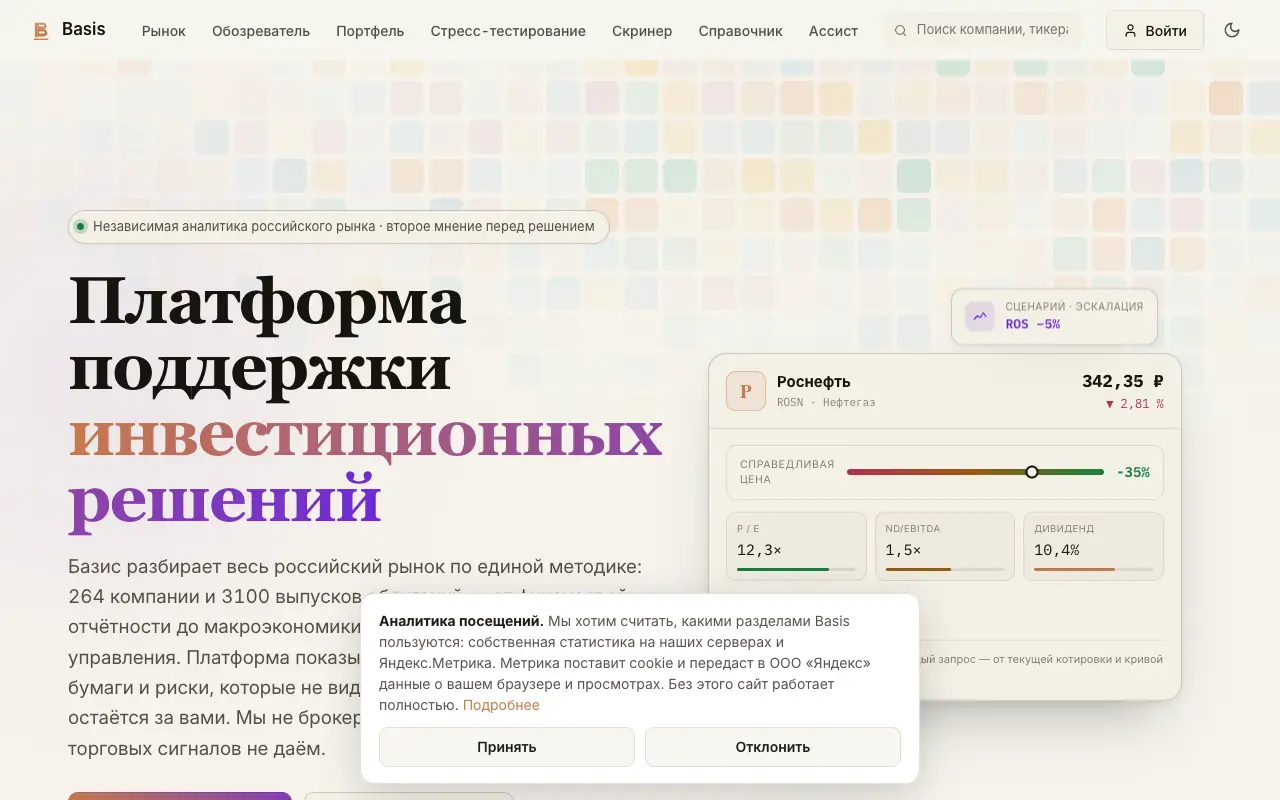Image resolution: width=1280 pixels, height=800 pixels.
Task: Click the fair price slider handle
Action: coord(1032,472)
